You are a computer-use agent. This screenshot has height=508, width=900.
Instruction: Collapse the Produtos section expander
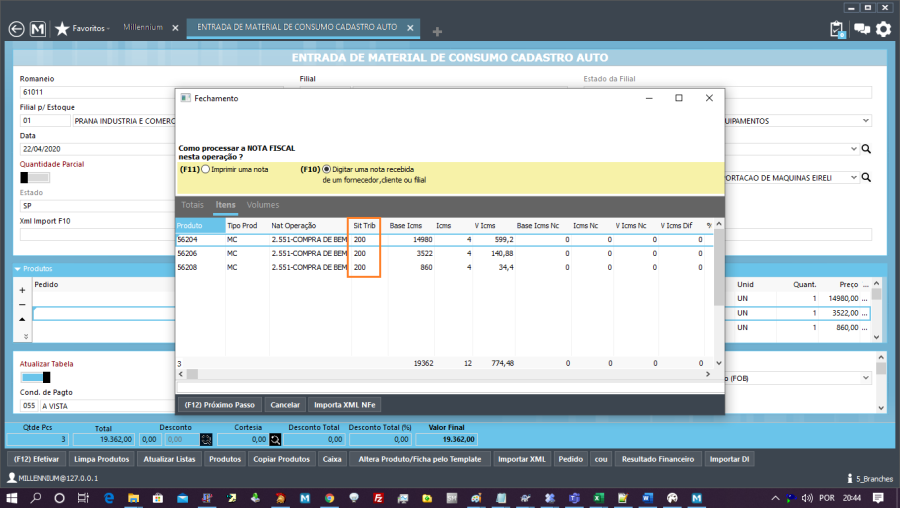pyautogui.click(x=18, y=269)
